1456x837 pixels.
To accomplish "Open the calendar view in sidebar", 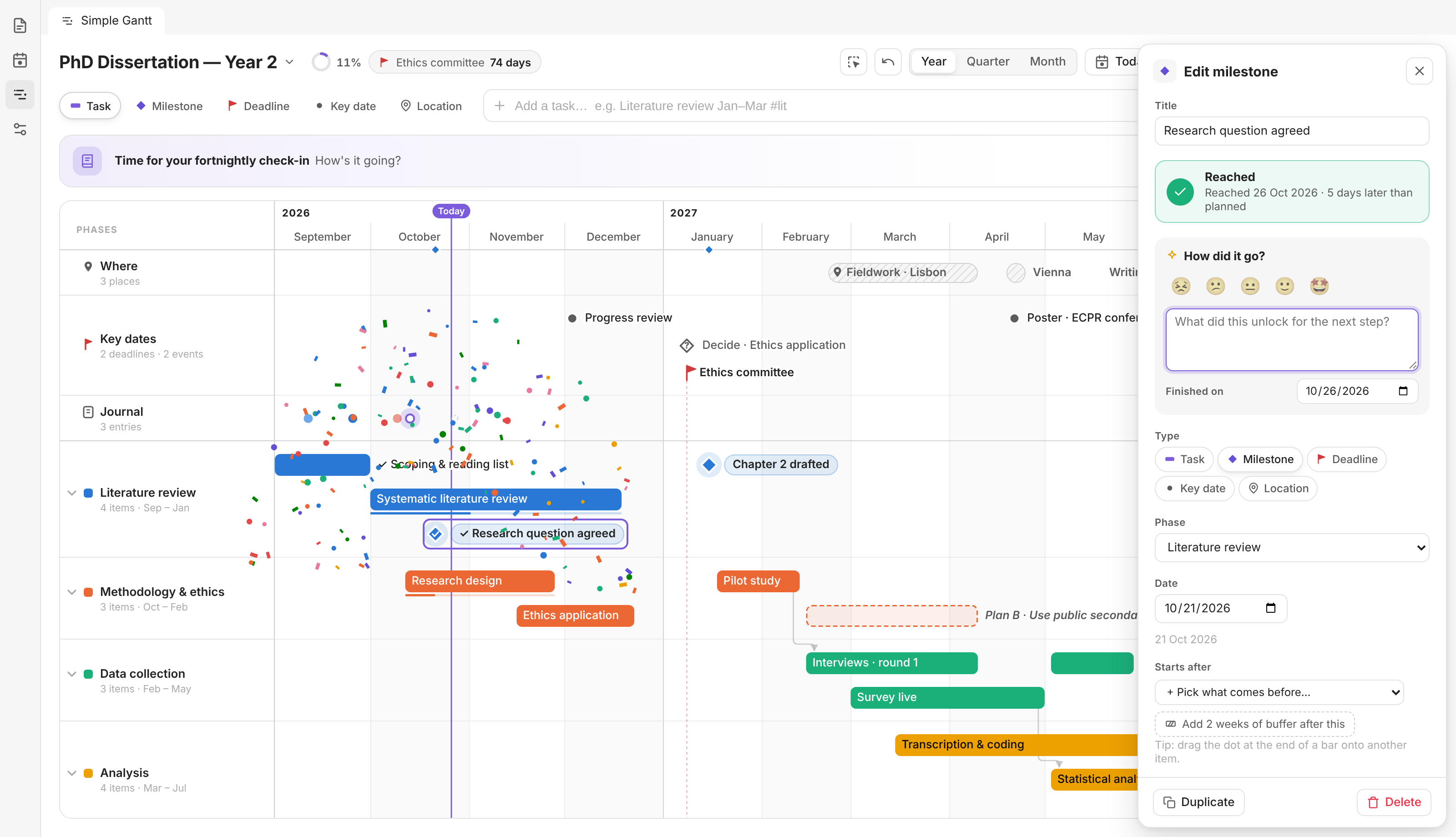I will tap(20, 60).
